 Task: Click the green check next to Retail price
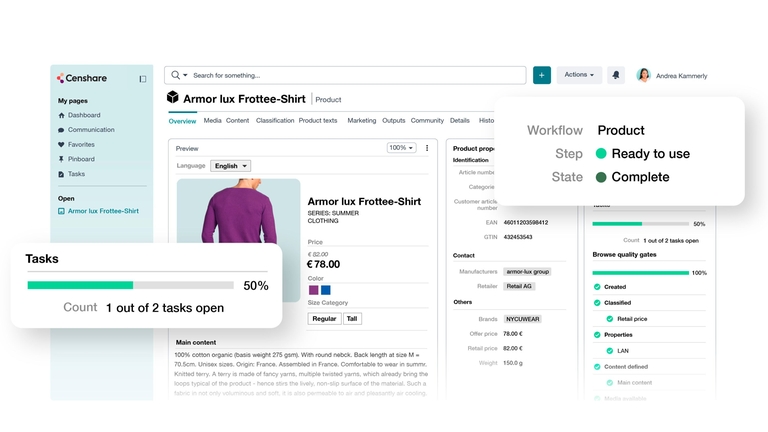point(610,319)
